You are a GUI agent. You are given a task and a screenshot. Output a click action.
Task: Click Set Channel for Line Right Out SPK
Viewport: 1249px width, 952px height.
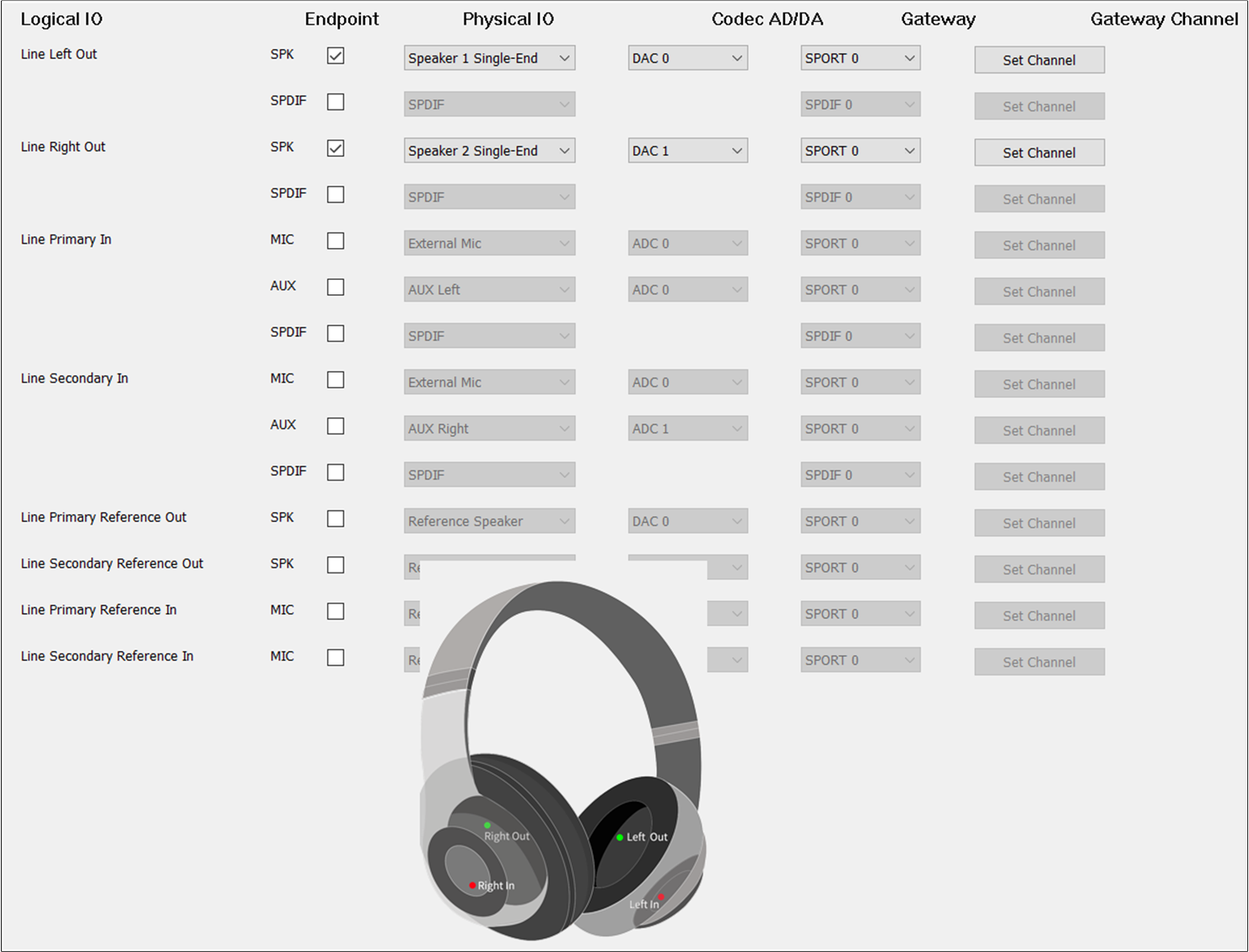[1039, 153]
